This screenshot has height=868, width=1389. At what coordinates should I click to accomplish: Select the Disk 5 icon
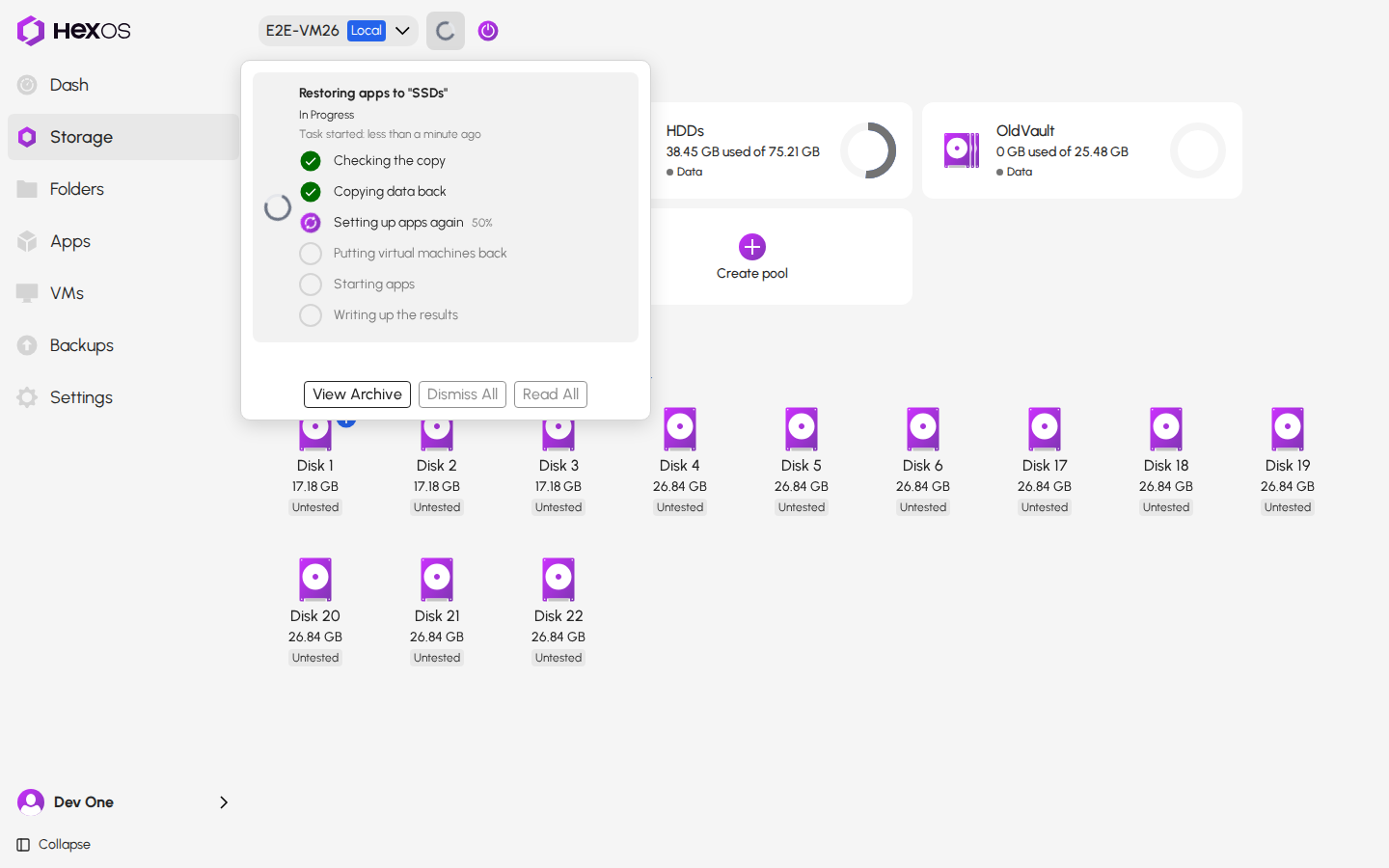802,429
